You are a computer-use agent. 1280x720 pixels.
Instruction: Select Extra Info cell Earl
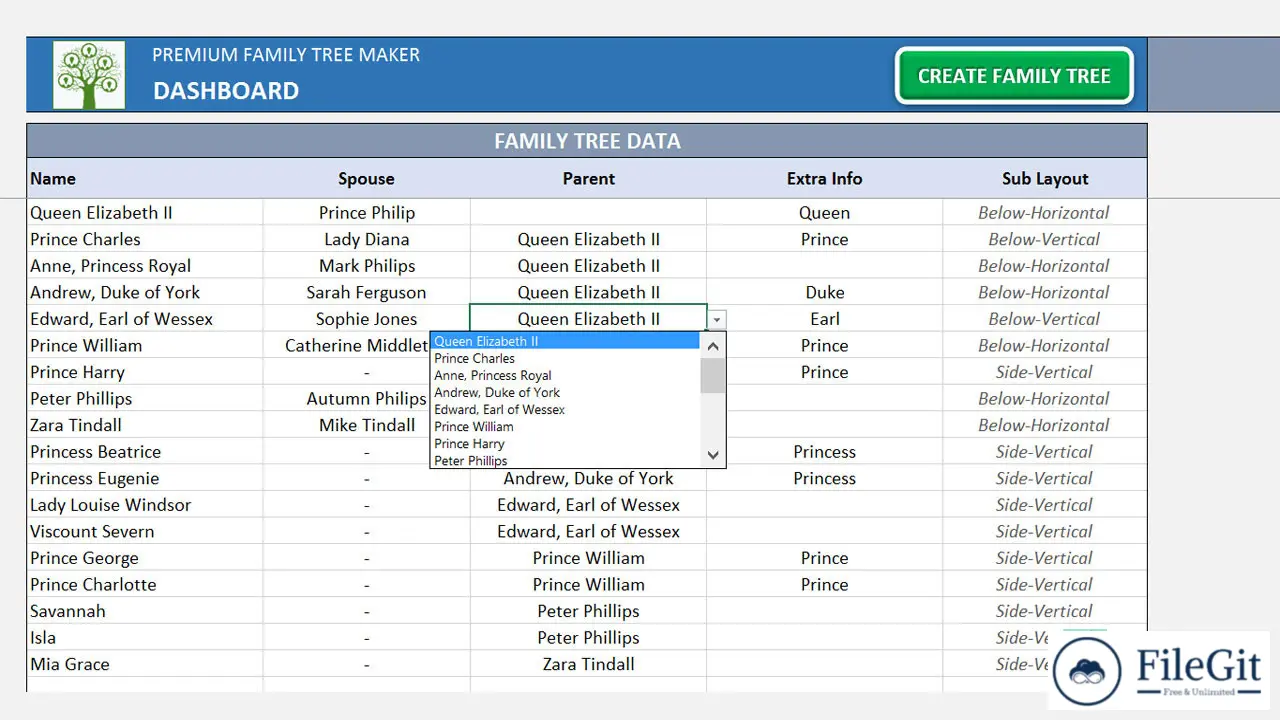pos(824,319)
